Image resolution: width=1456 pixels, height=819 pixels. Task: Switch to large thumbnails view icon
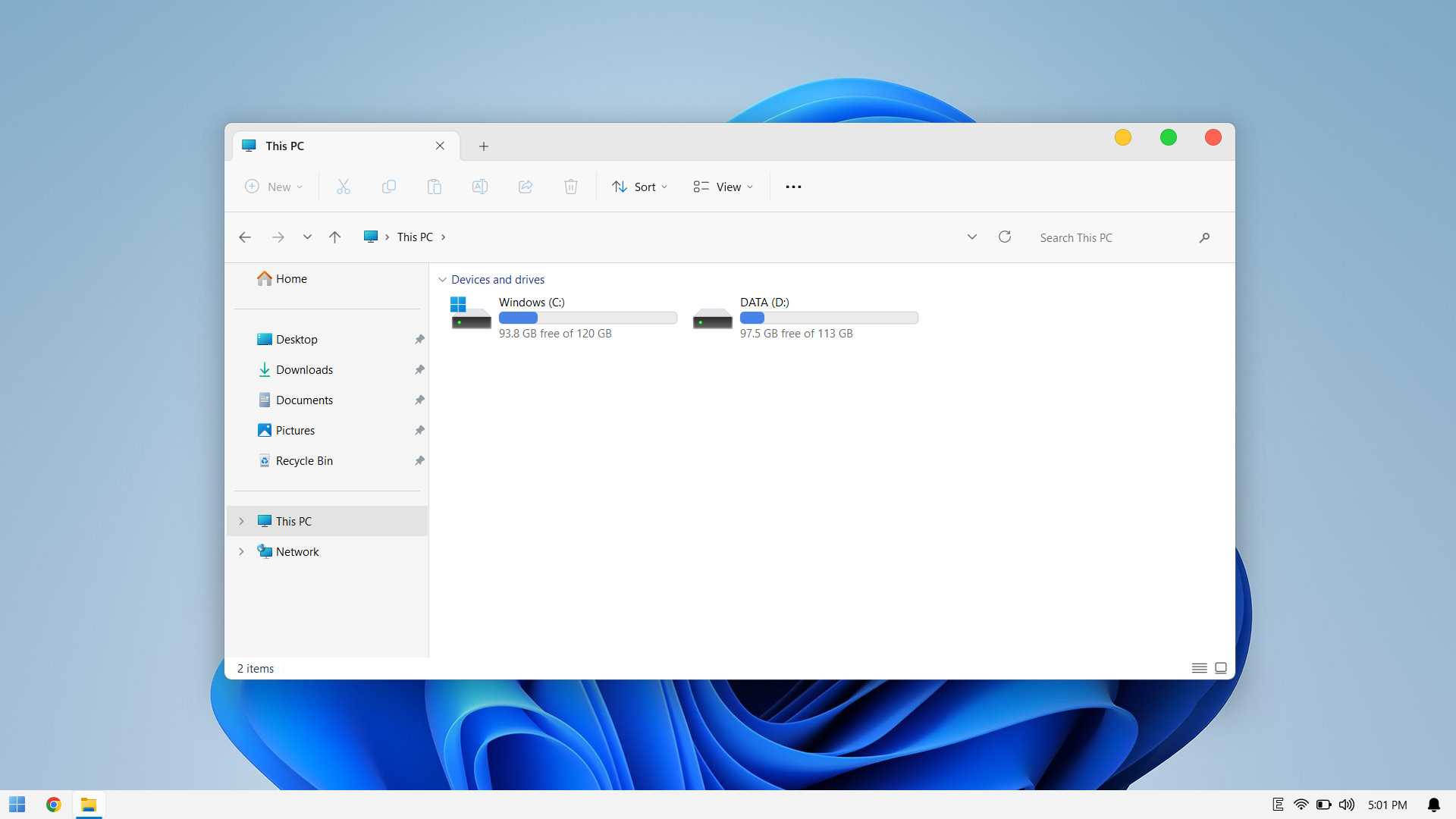coord(1221,668)
